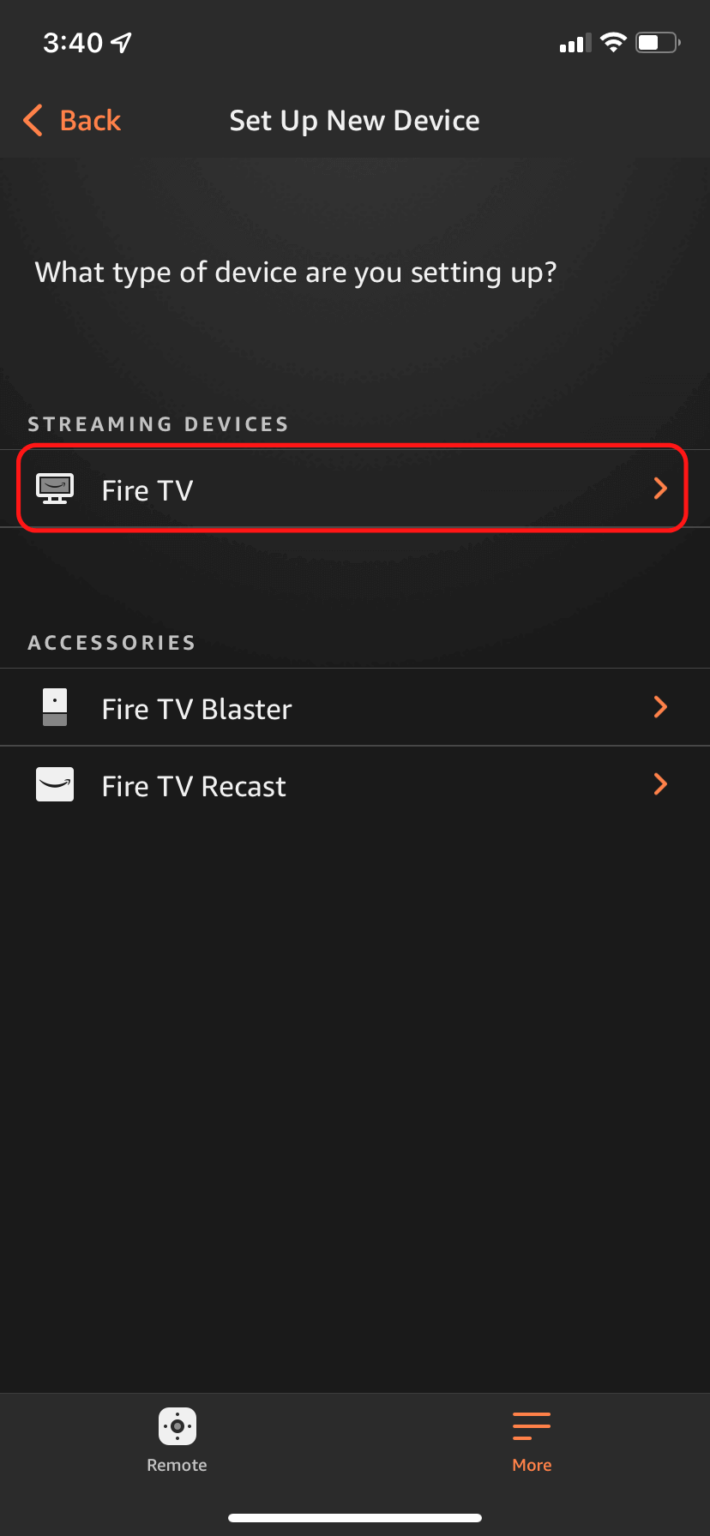This screenshot has height=1536, width=710.
Task: Tap the back chevron arrow icon
Action: 31,120
